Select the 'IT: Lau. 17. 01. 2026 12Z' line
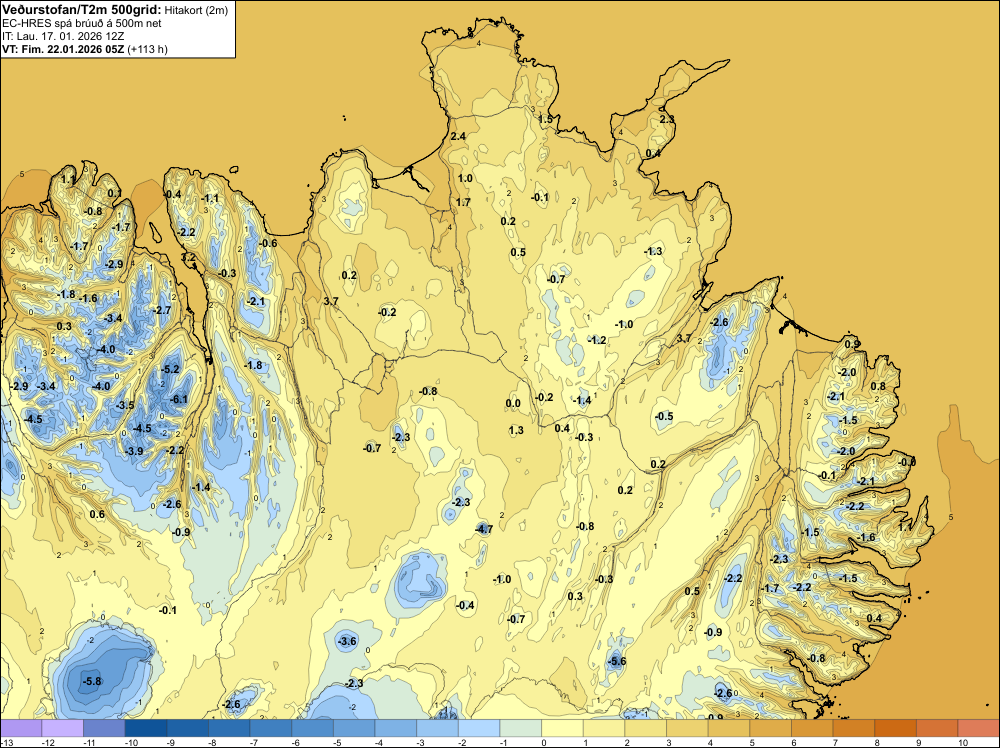 pos(63,36)
